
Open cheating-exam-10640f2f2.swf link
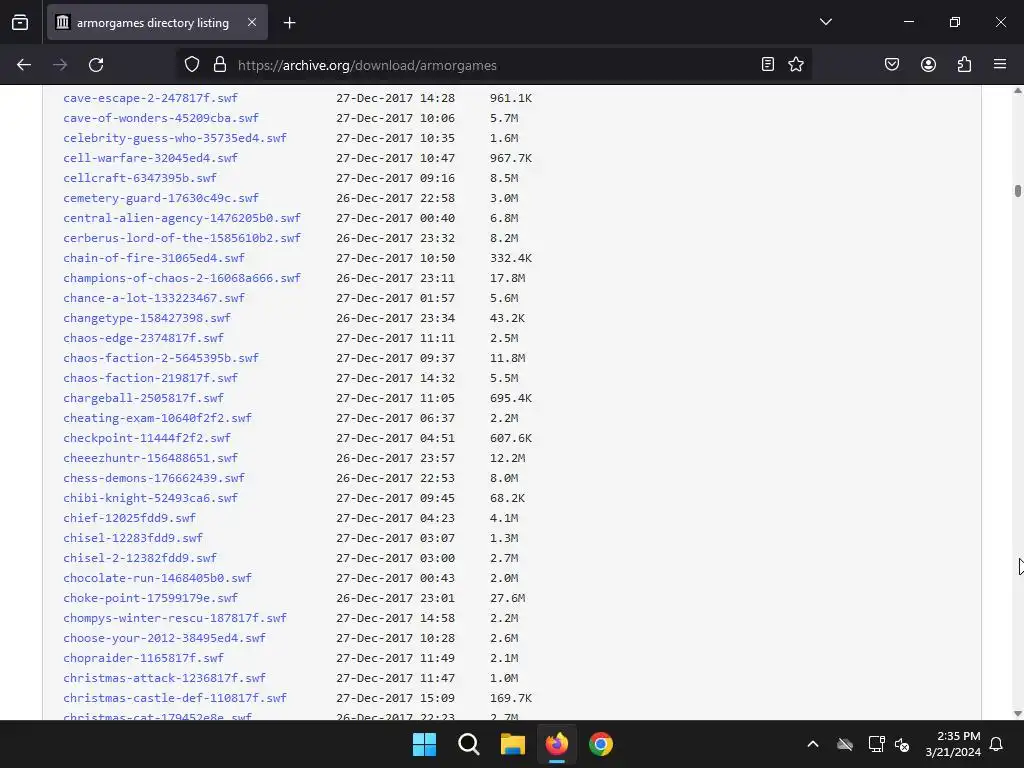click(x=157, y=418)
